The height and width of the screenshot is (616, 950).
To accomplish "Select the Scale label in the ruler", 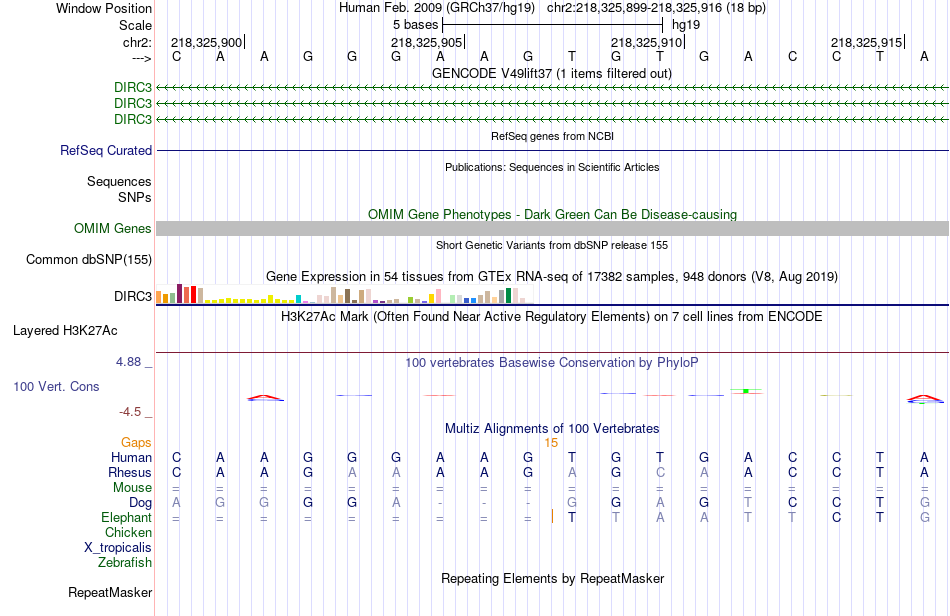I will 135,25.
